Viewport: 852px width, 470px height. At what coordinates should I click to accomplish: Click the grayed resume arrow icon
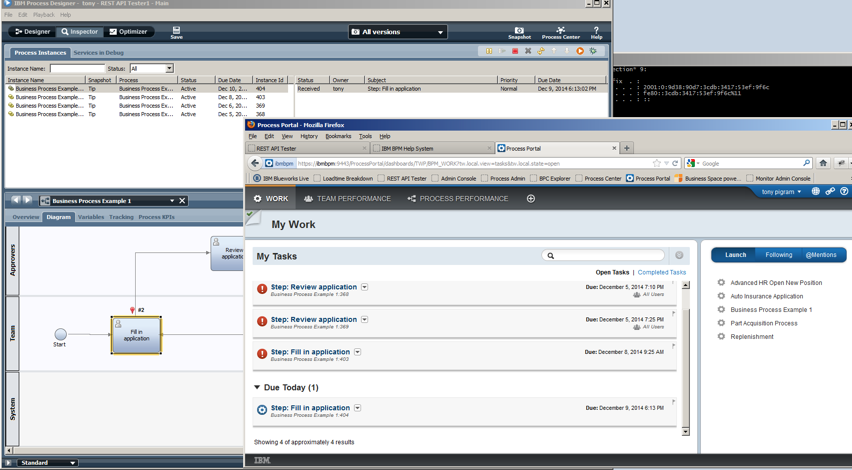tap(502, 51)
